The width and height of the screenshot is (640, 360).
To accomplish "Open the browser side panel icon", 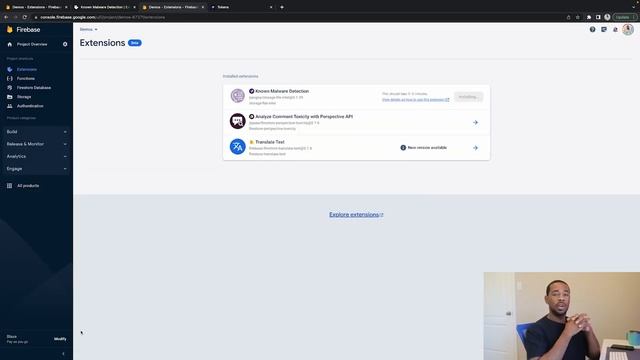I will coord(598,17).
